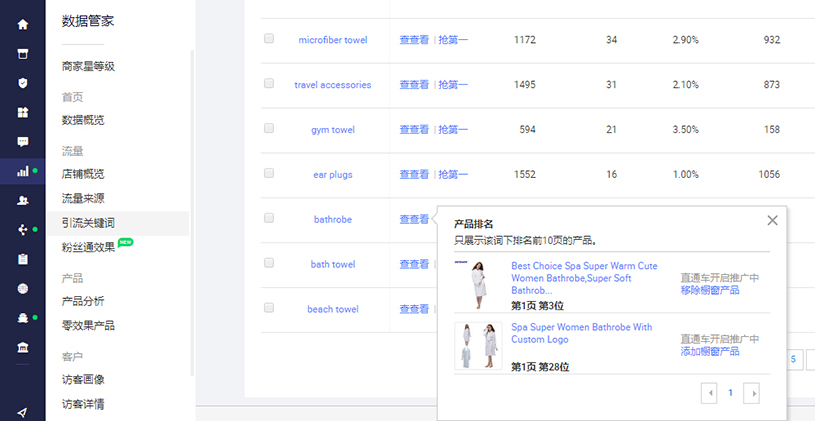Tick the bathrobe checkbox

tap(269, 218)
